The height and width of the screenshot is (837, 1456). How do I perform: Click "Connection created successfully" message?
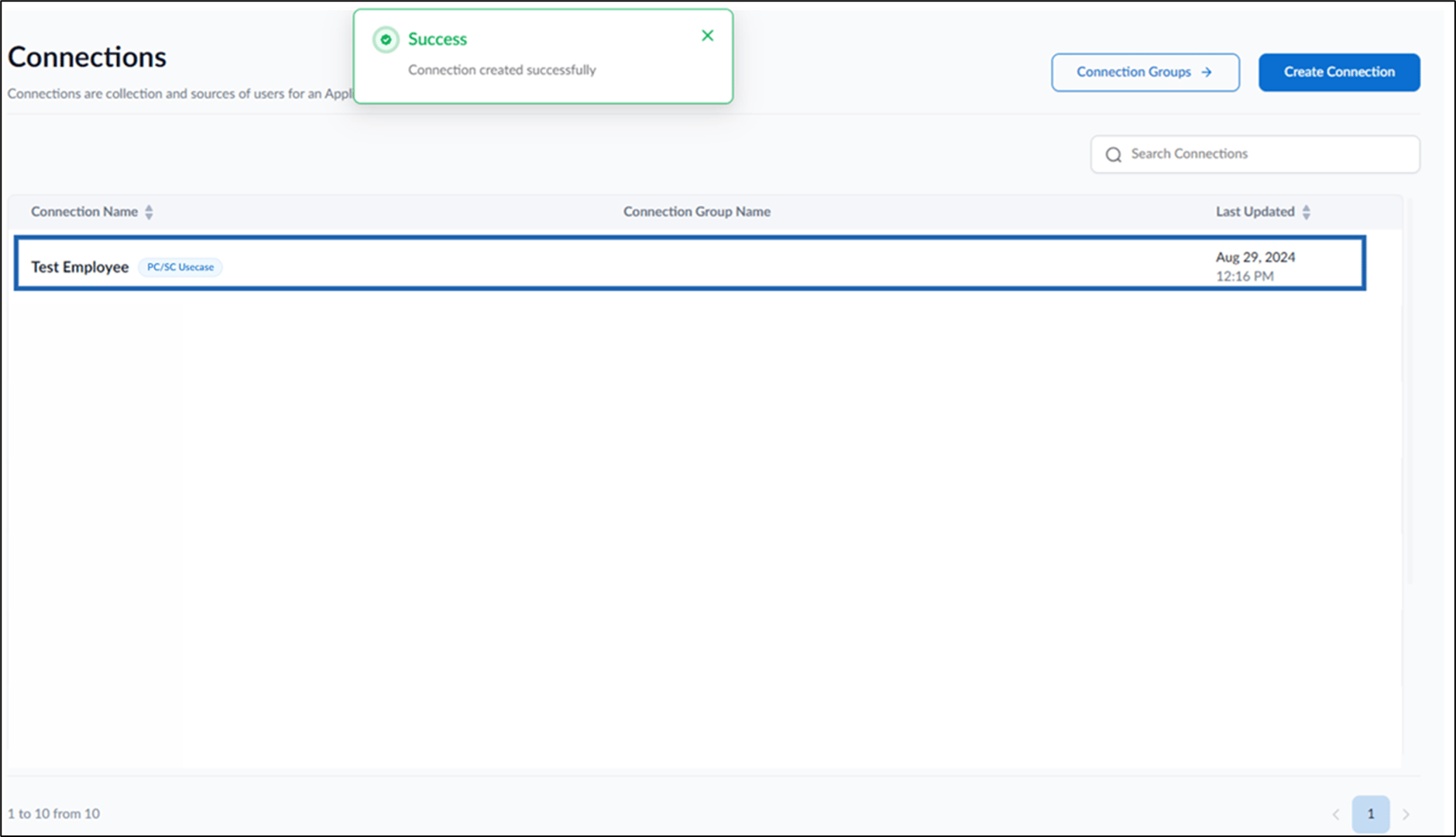point(502,70)
